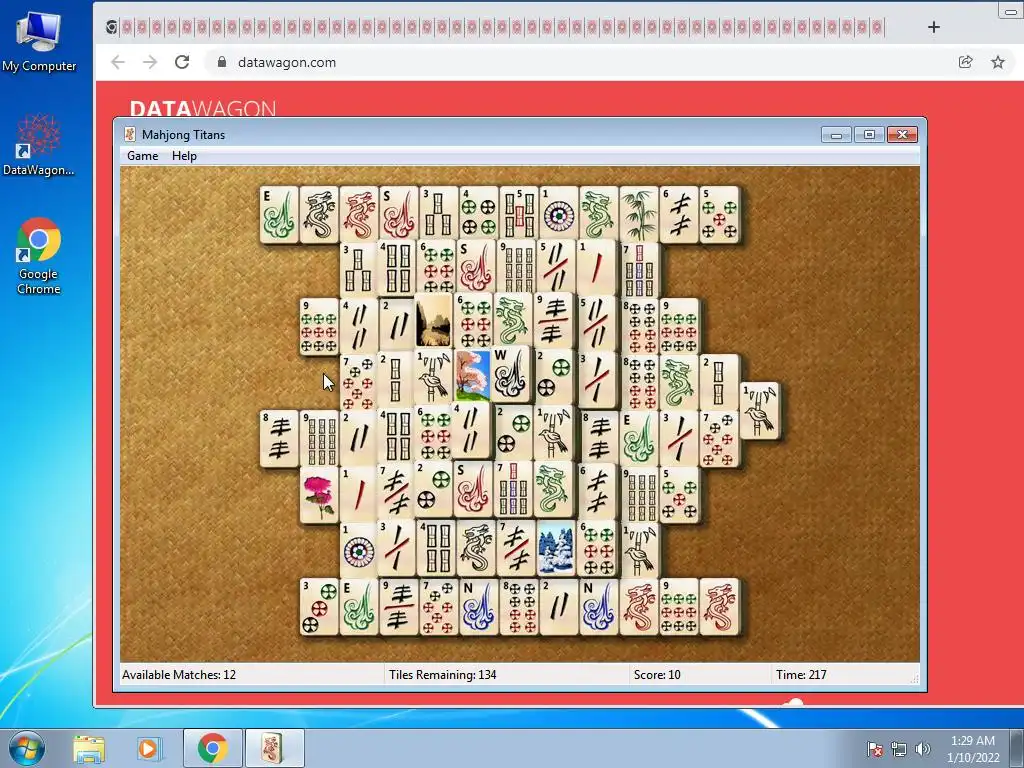Select East wind tile beside the black dragon
This screenshot has width=1024, height=768.
tap(280, 214)
